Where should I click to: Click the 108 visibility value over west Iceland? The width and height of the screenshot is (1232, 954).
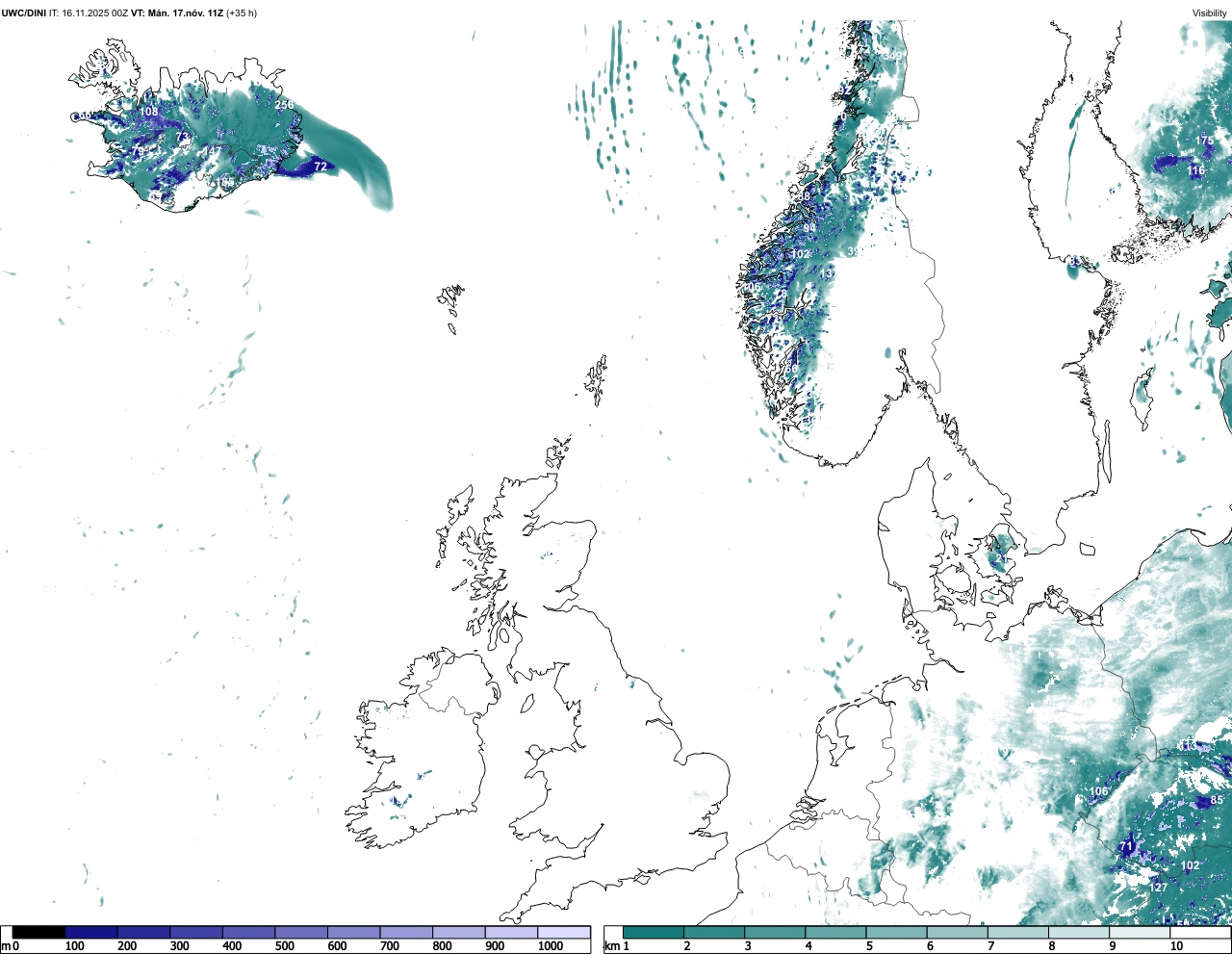148,112
